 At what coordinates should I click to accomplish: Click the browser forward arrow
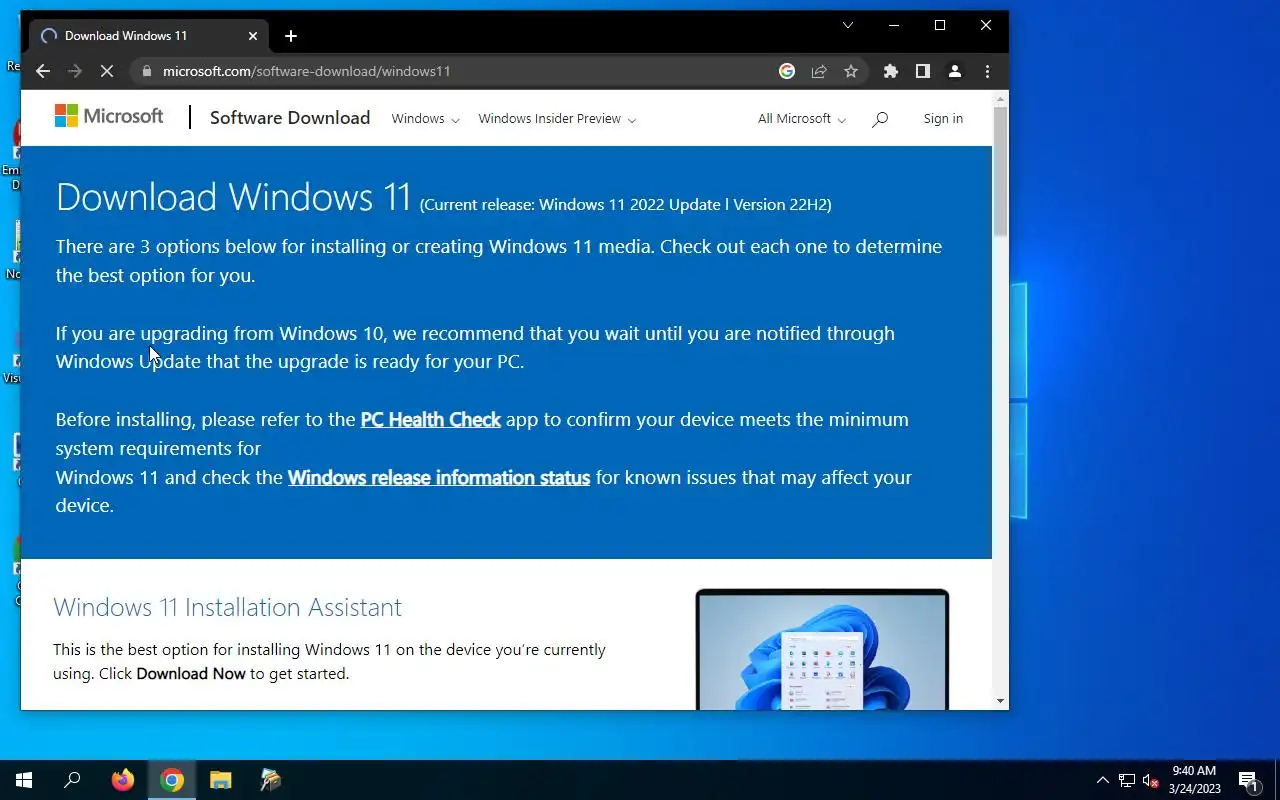[74, 71]
